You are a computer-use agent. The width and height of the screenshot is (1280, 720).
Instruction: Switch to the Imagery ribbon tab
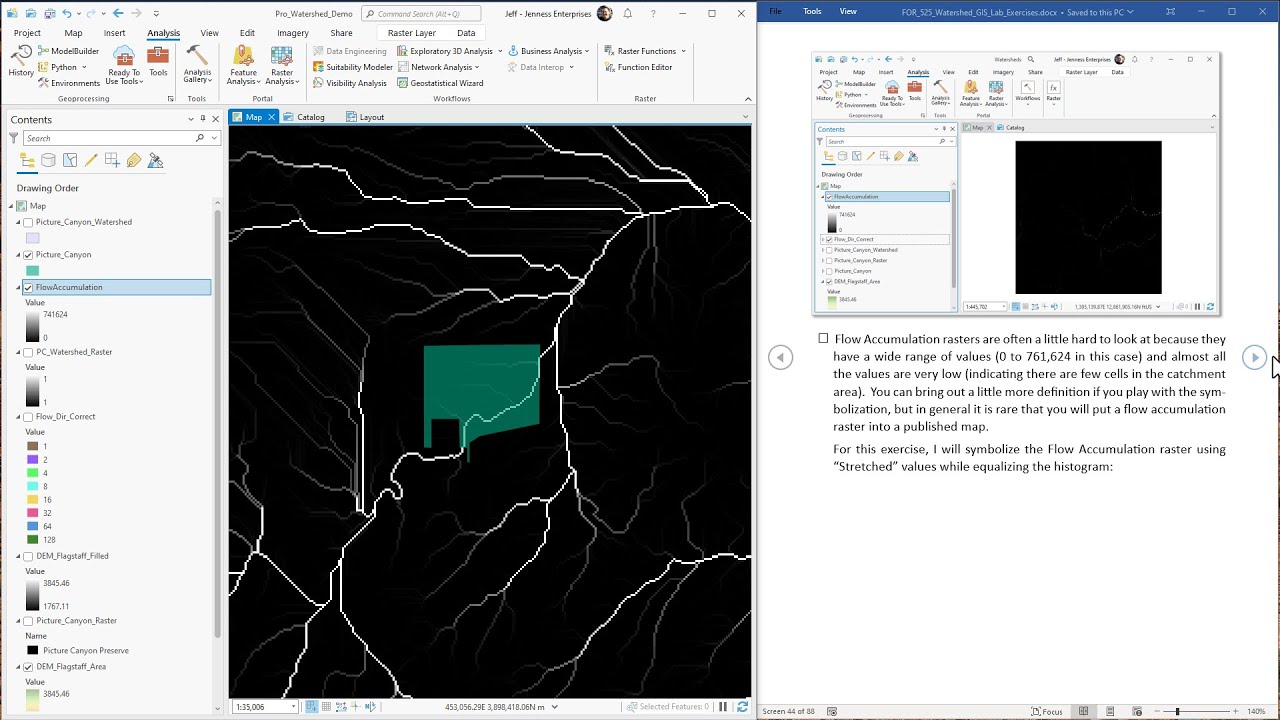[x=293, y=33]
